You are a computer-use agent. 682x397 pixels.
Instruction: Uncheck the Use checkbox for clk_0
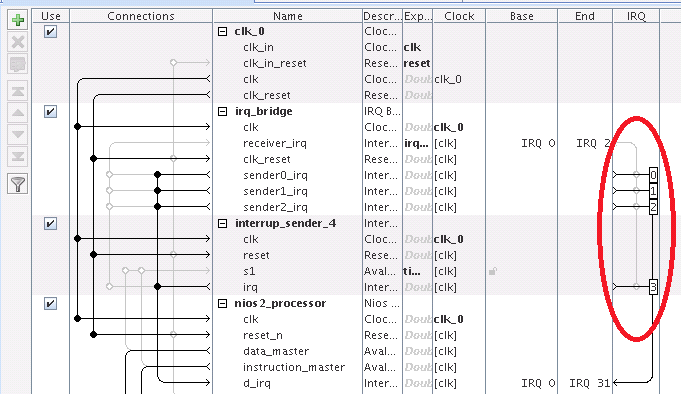tap(50, 32)
